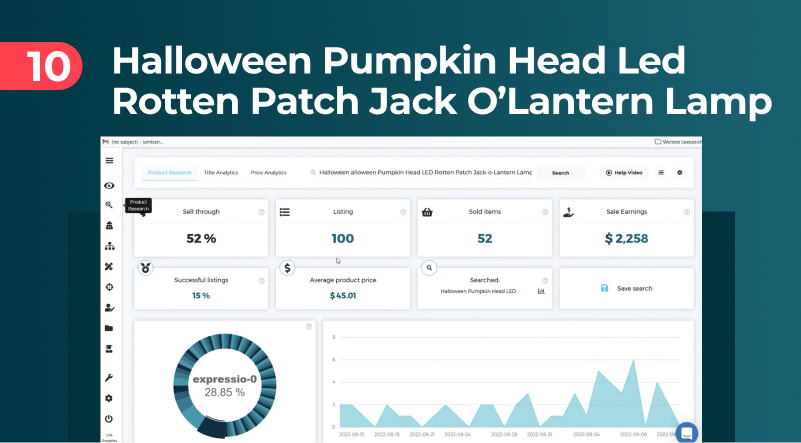Select the Product Research tab

click(x=170, y=173)
